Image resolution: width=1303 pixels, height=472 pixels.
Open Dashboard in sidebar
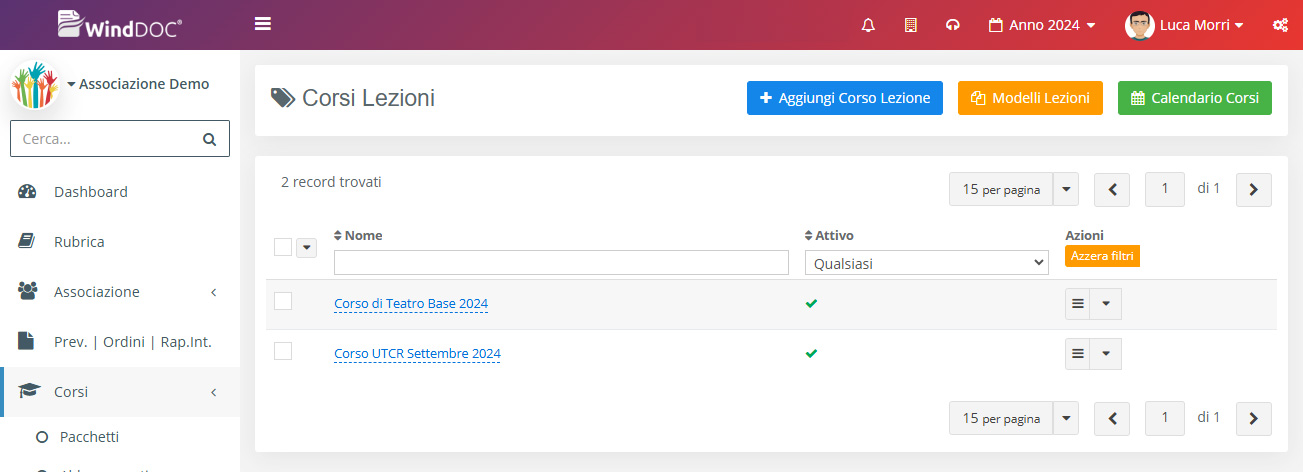120,192
